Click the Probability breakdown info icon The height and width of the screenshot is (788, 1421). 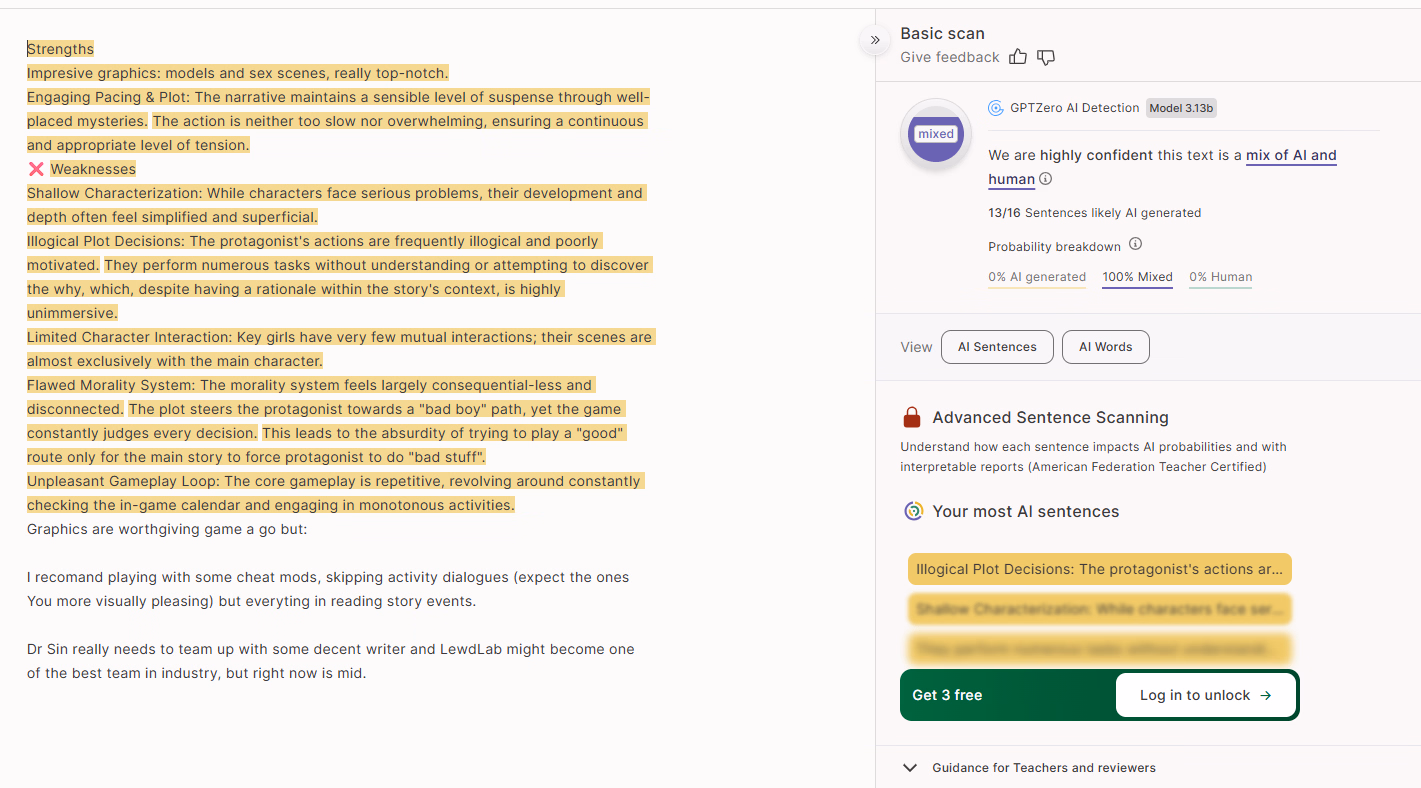click(1135, 244)
